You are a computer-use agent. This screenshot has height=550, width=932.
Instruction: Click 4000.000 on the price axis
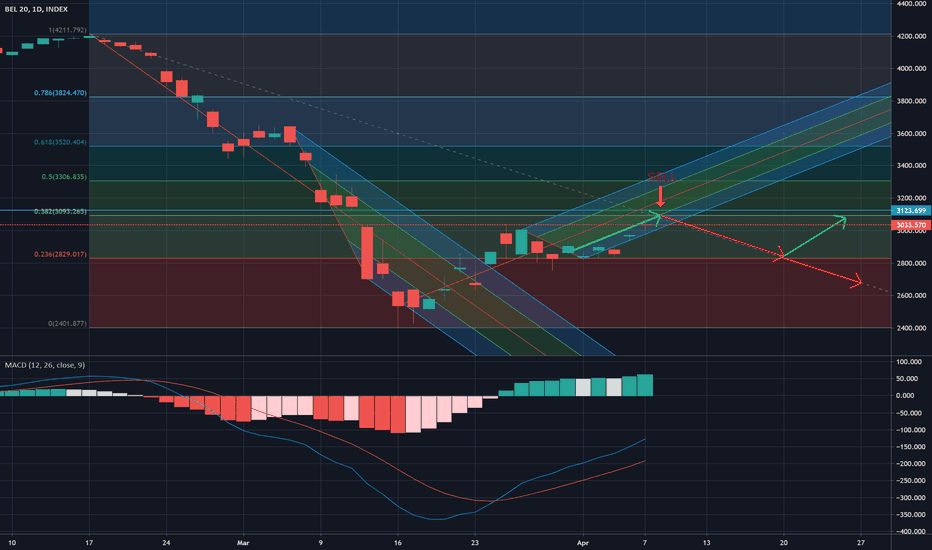(x=912, y=68)
